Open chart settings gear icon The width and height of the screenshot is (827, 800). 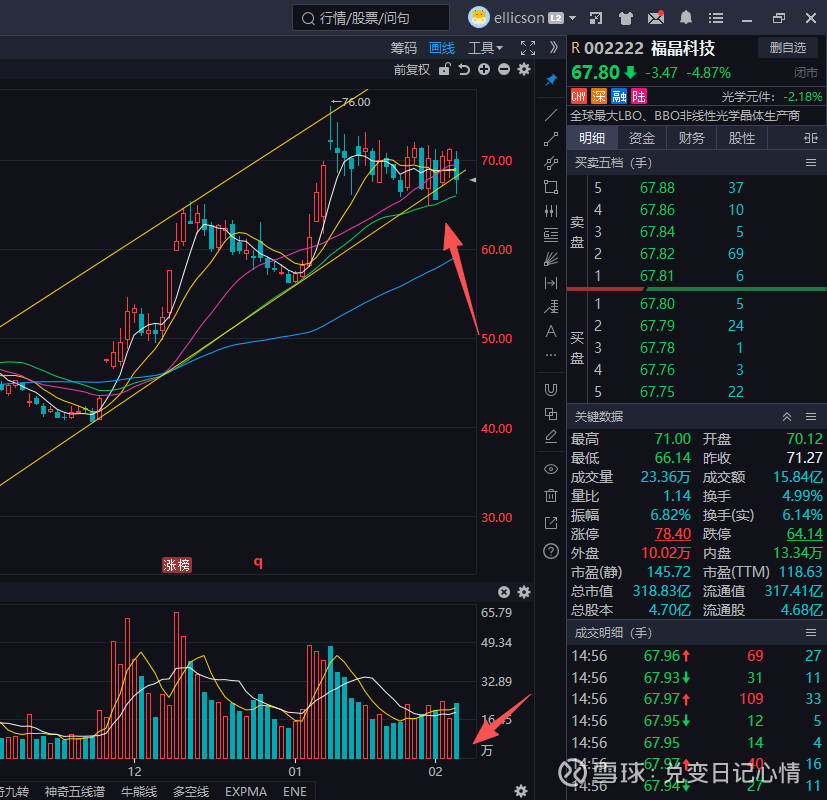coord(524,69)
